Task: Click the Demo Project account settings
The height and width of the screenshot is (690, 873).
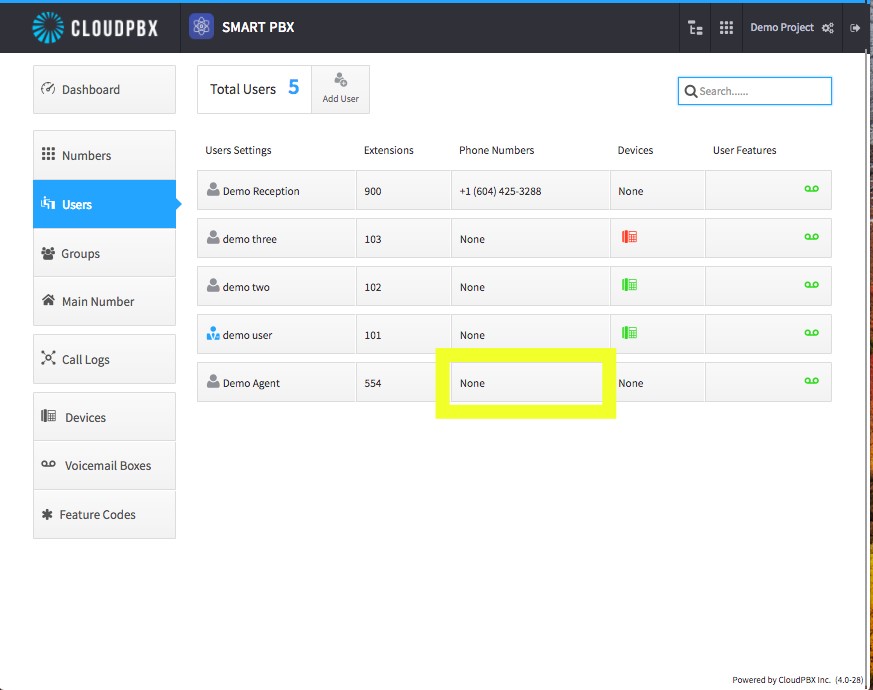Action: [x=791, y=27]
